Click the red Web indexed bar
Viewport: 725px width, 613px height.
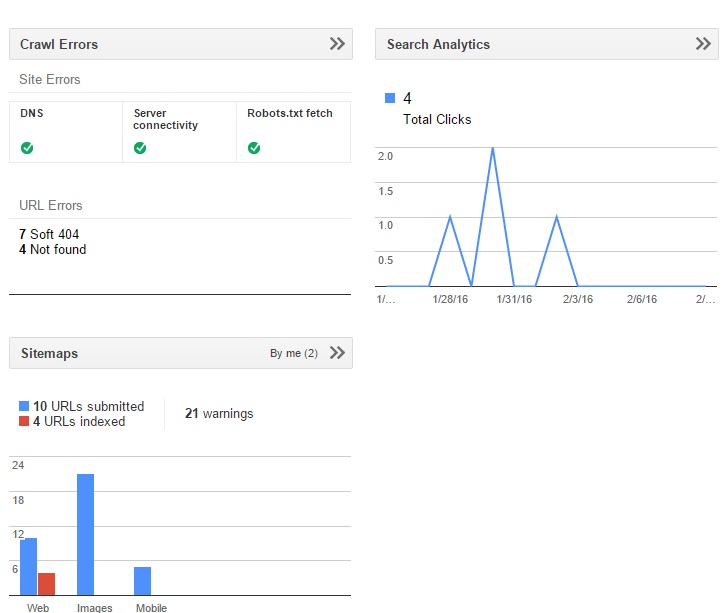pyautogui.click(x=46, y=584)
